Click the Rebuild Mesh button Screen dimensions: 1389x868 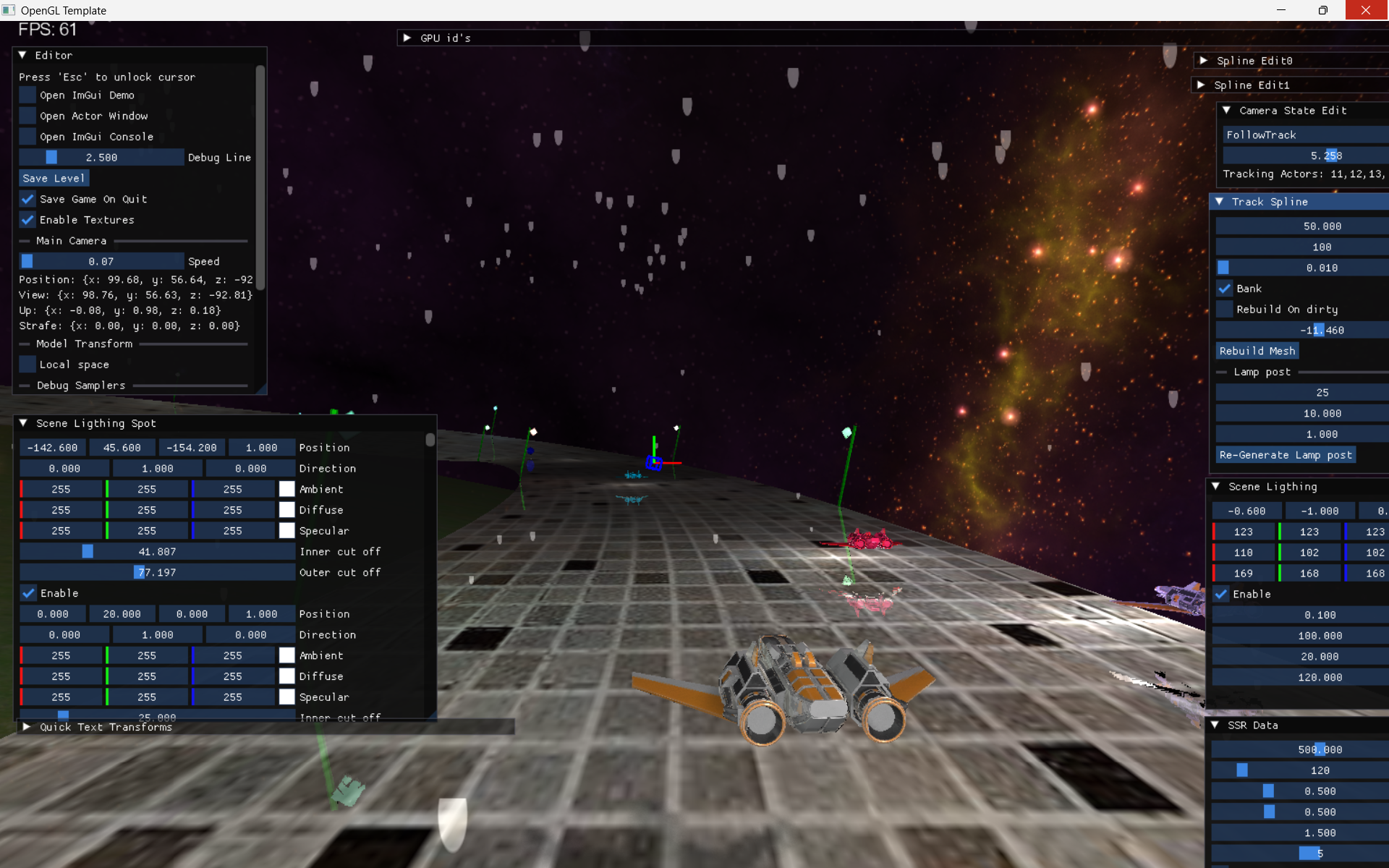pyautogui.click(x=1257, y=351)
